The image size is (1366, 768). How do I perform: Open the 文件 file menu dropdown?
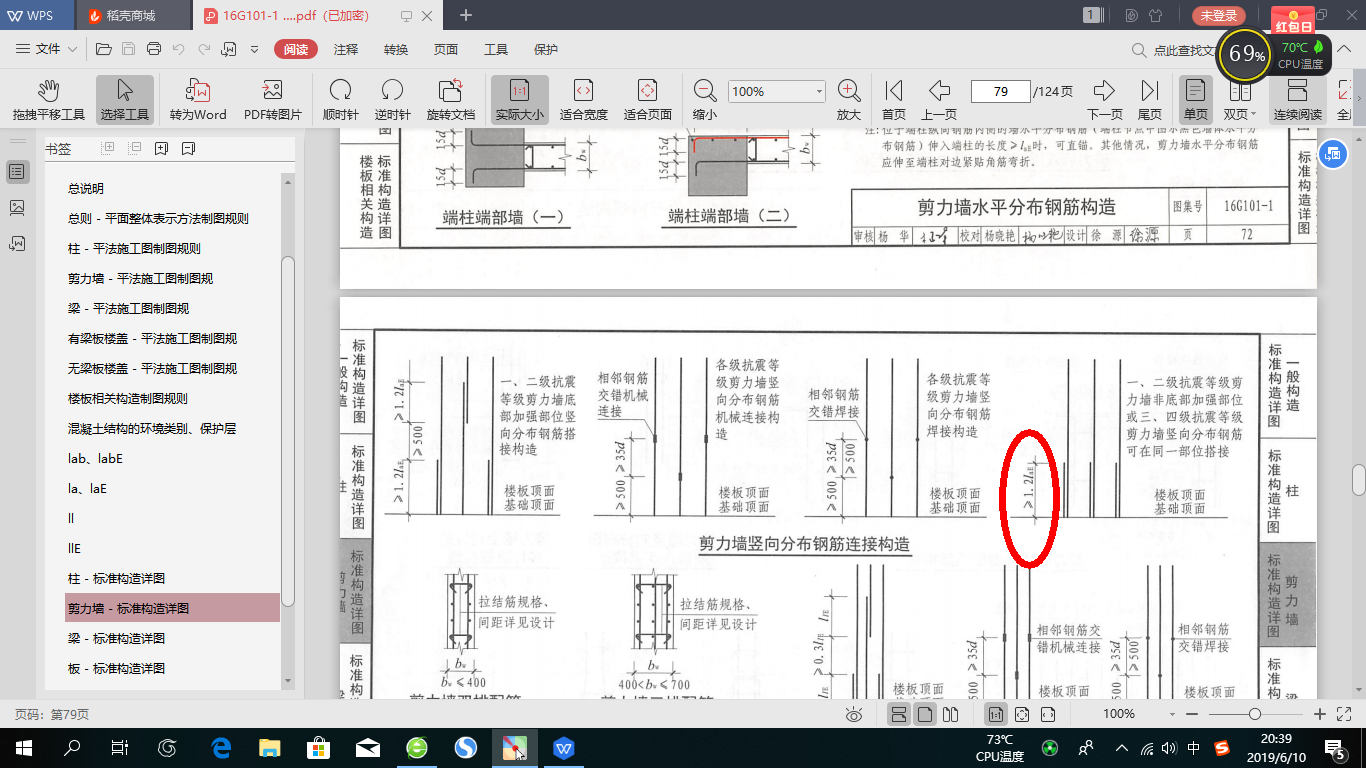(47, 49)
